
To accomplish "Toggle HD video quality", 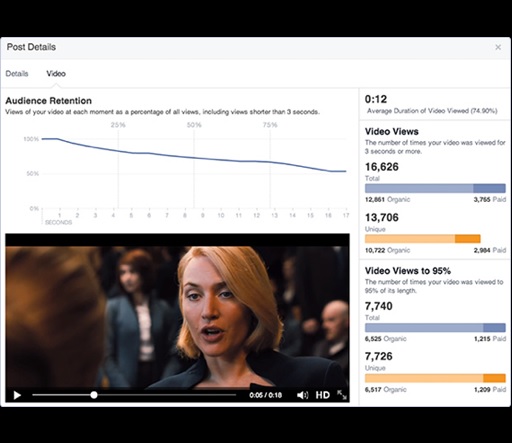I will coord(322,395).
